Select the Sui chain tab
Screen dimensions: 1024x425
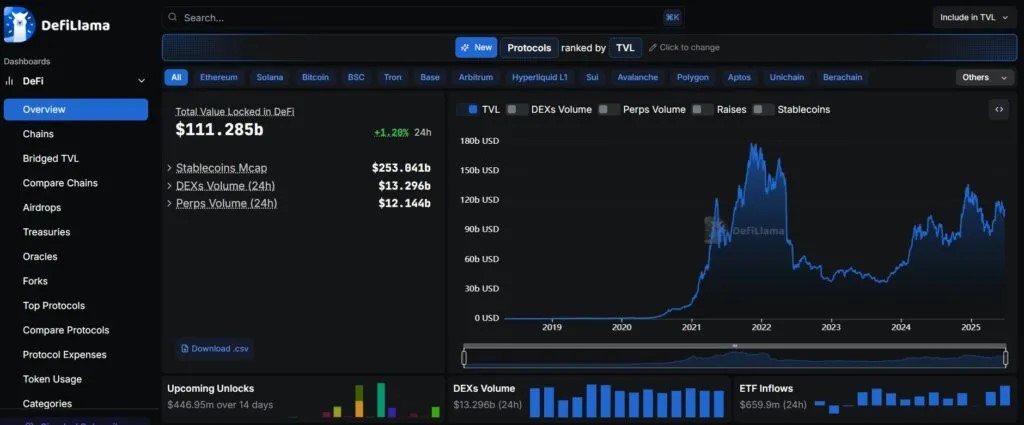click(592, 77)
